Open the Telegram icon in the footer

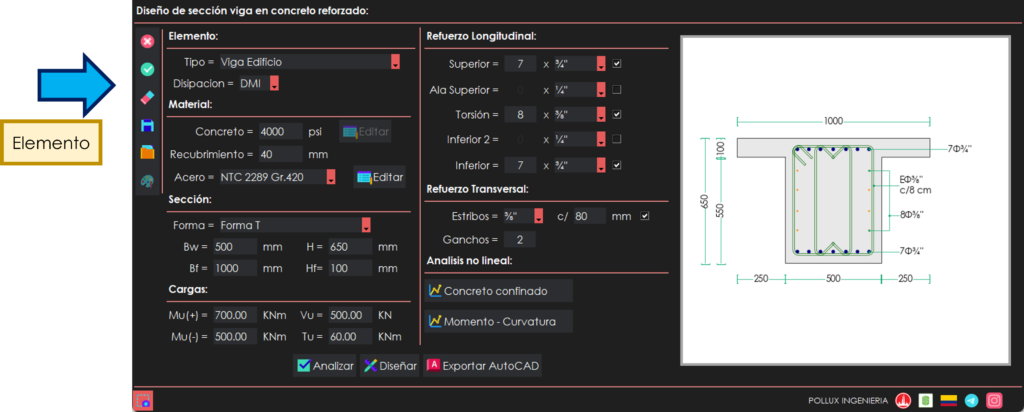[x=971, y=400]
